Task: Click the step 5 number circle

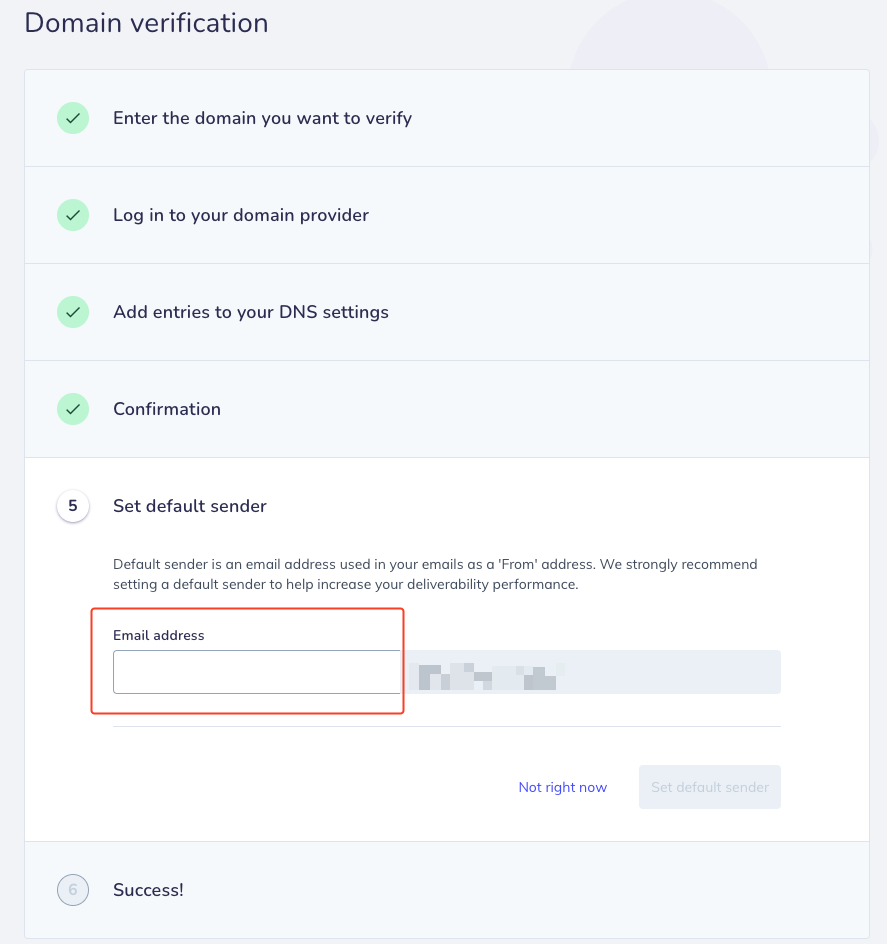Action: 73,506
